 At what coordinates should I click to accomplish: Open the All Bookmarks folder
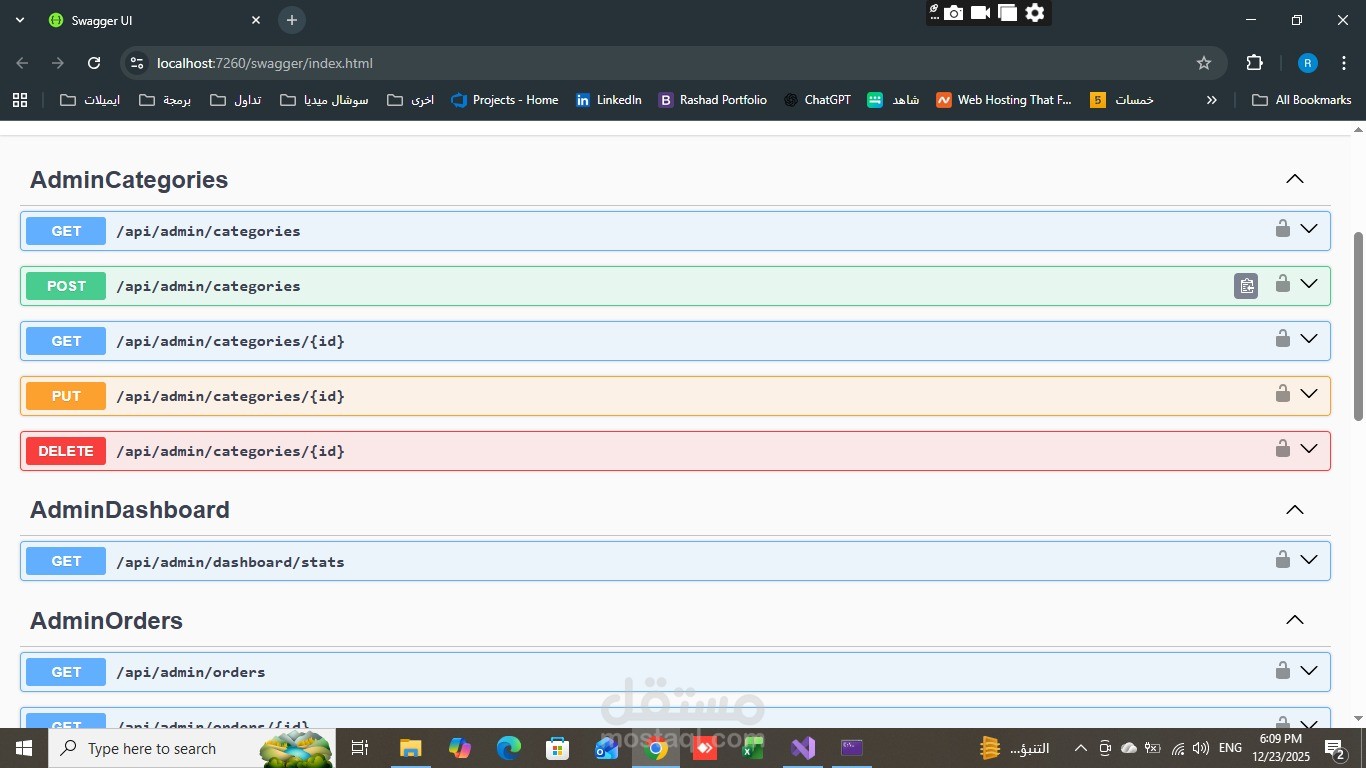tap(1302, 100)
